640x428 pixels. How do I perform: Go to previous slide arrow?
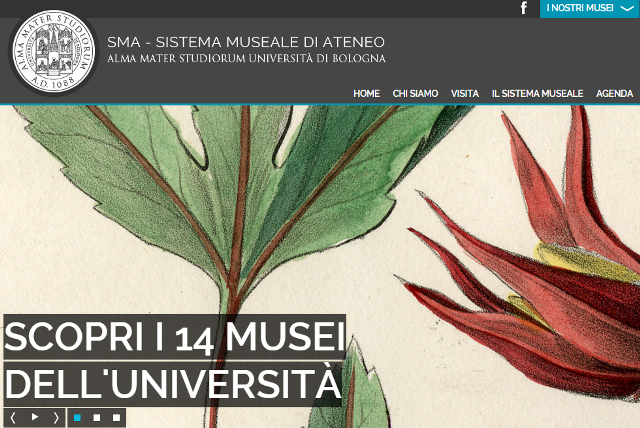point(14,417)
